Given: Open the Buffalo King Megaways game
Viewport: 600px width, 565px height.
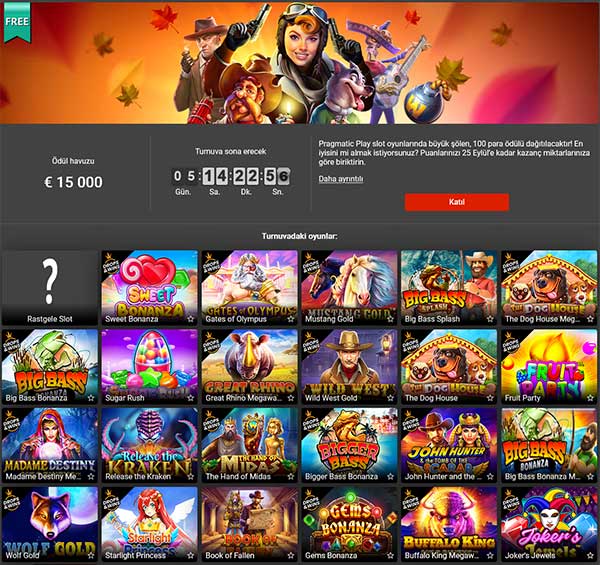Looking at the screenshot, I should (449, 524).
